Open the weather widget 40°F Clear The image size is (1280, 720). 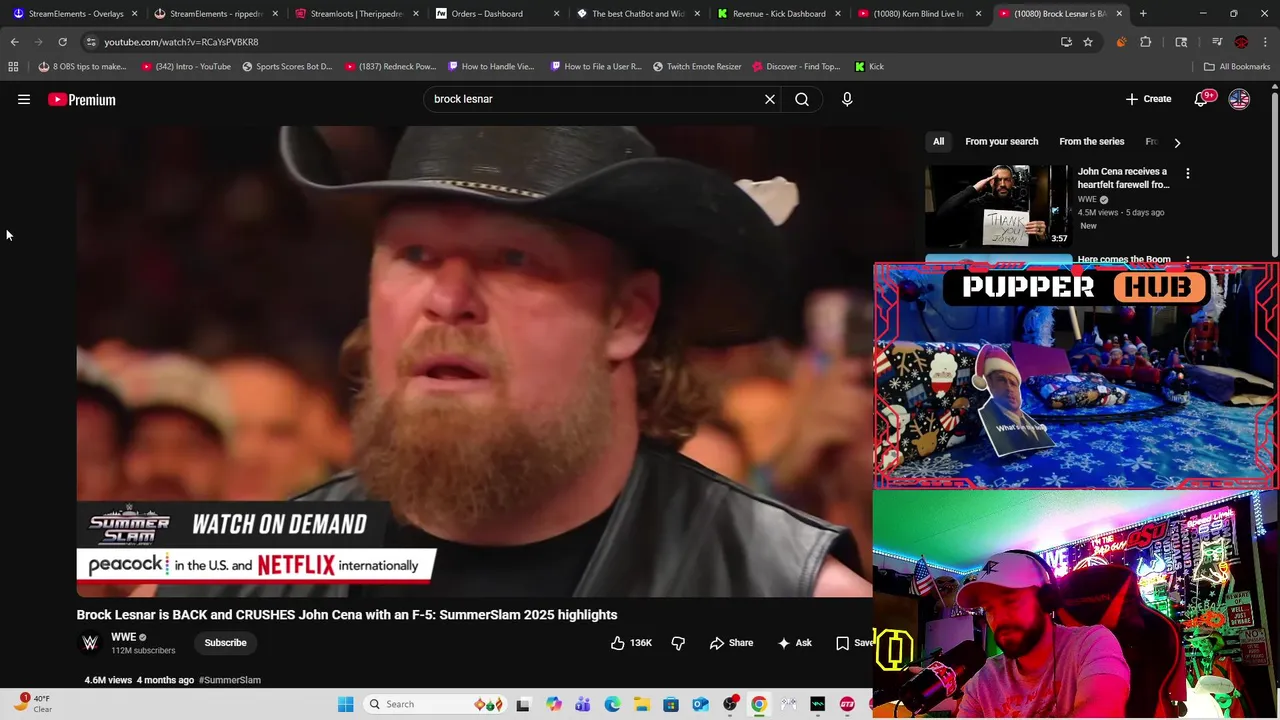[x=33, y=704]
